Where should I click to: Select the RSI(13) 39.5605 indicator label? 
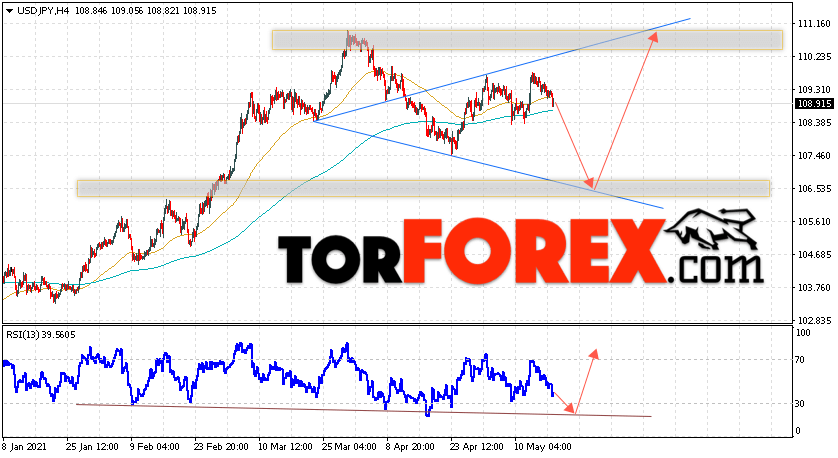tap(41, 335)
